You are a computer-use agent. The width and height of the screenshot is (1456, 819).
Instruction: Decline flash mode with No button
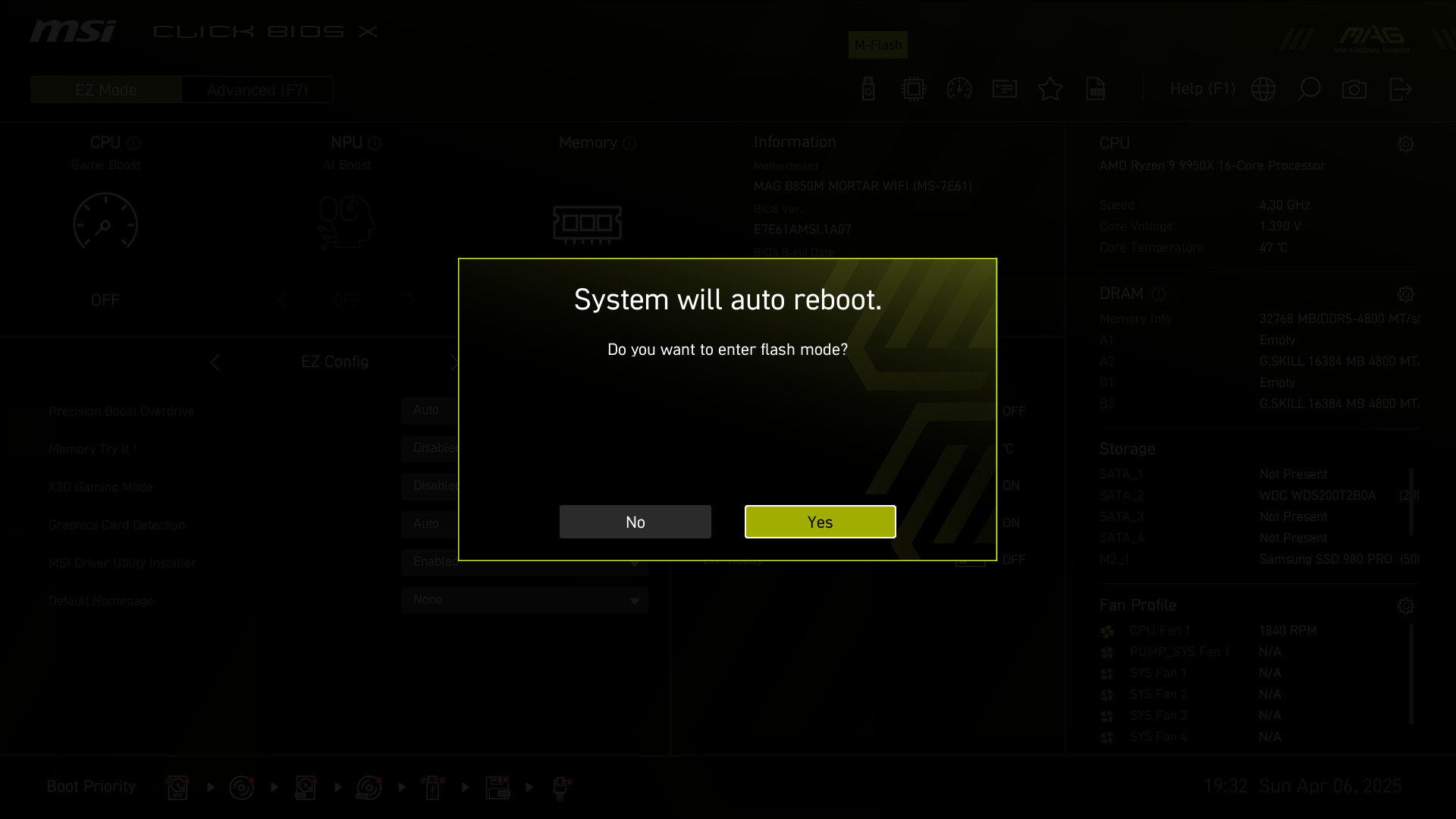click(x=635, y=522)
